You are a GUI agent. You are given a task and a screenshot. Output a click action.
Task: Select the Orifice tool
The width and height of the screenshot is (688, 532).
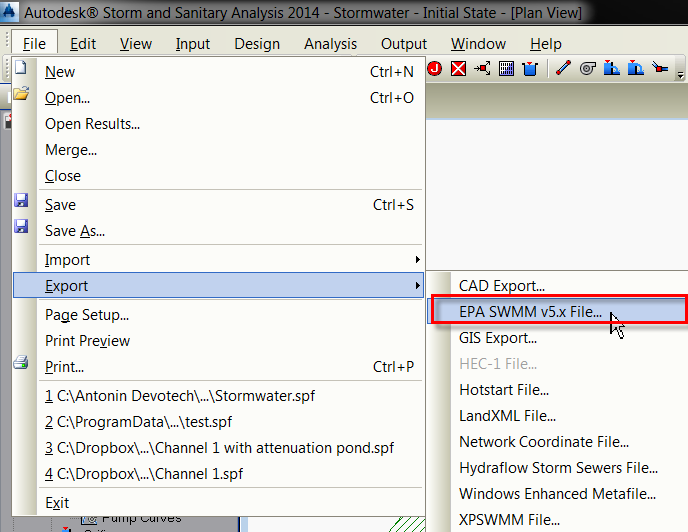point(612,68)
